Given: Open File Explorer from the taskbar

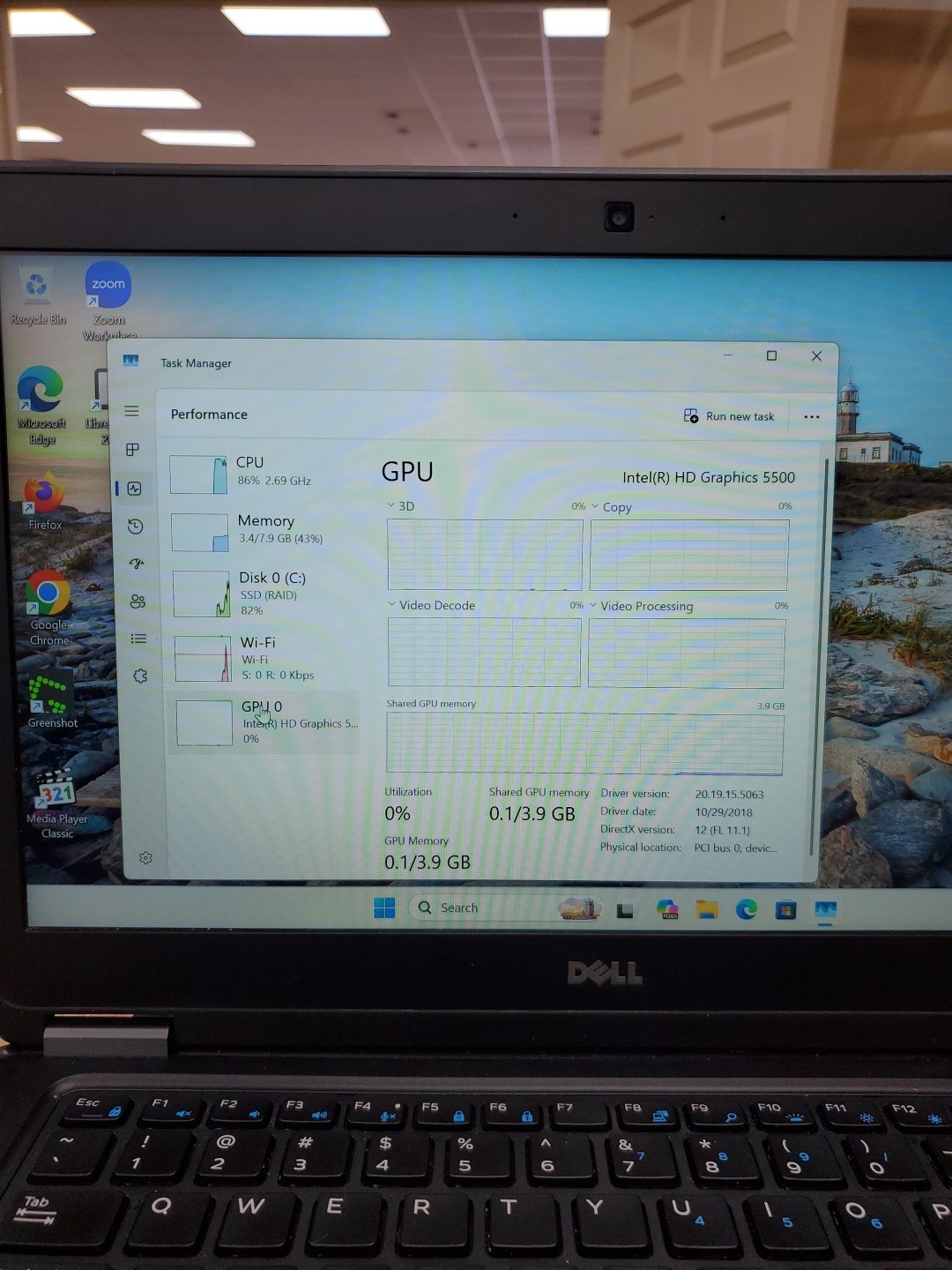Looking at the screenshot, I should 707,909.
